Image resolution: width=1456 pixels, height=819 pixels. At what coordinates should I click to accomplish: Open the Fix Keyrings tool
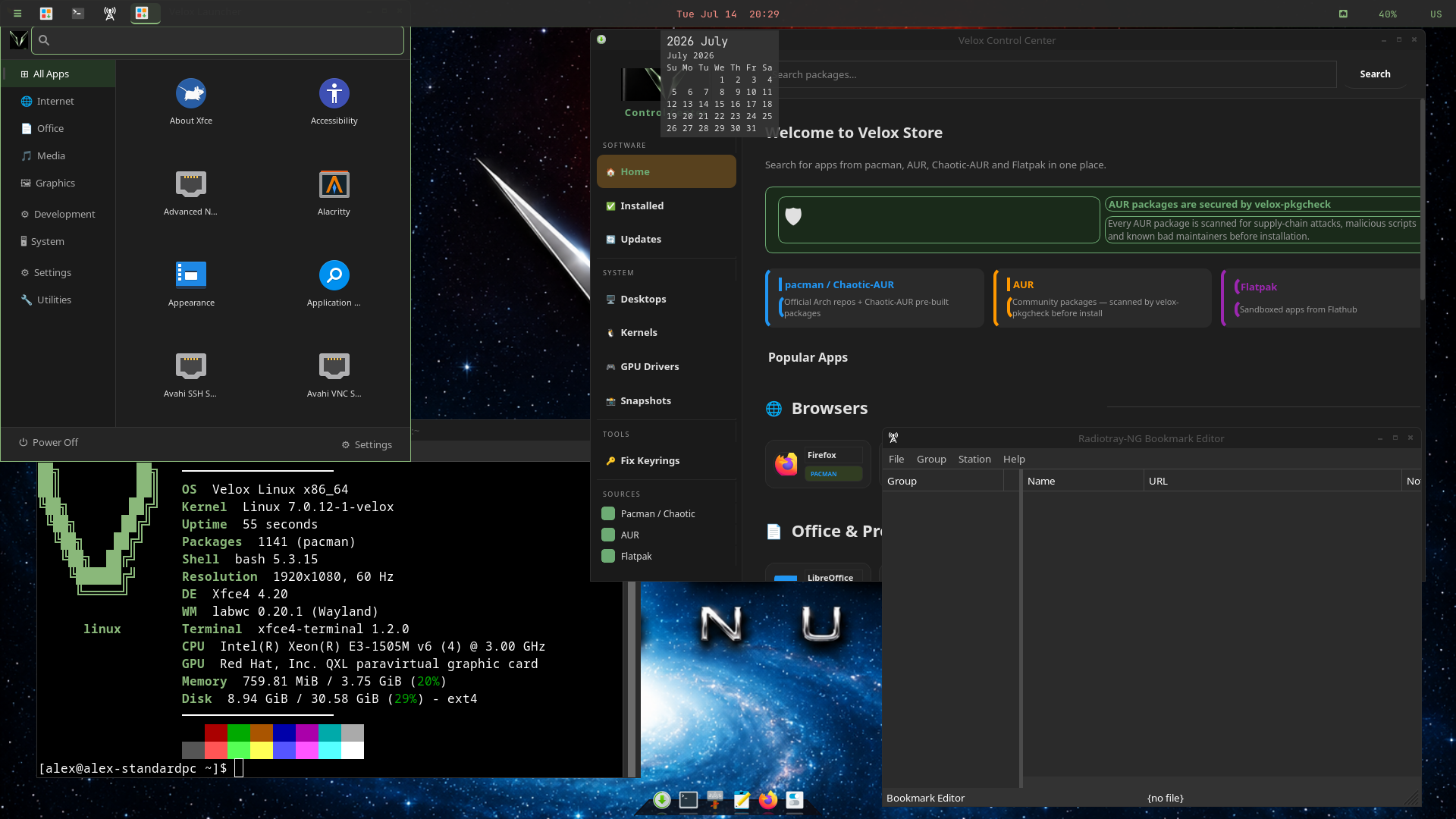666,460
